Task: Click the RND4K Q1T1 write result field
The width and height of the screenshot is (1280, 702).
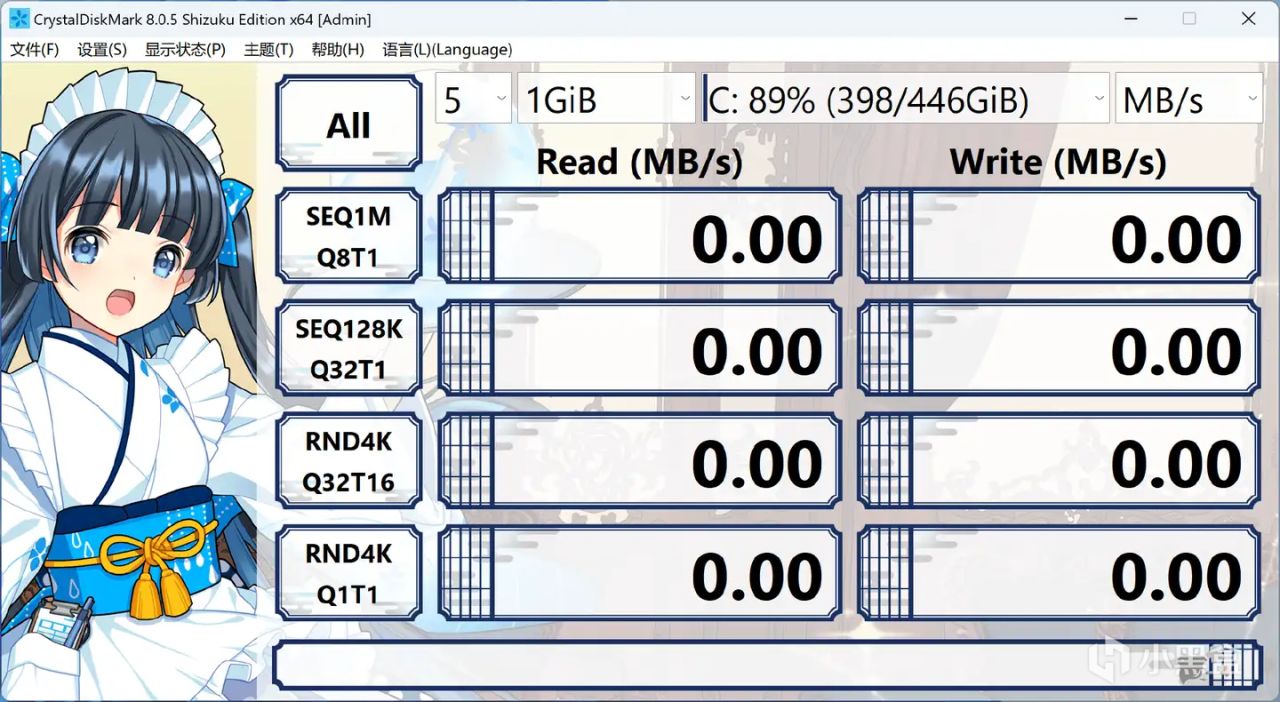Action: pyautogui.click(x=1060, y=574)
